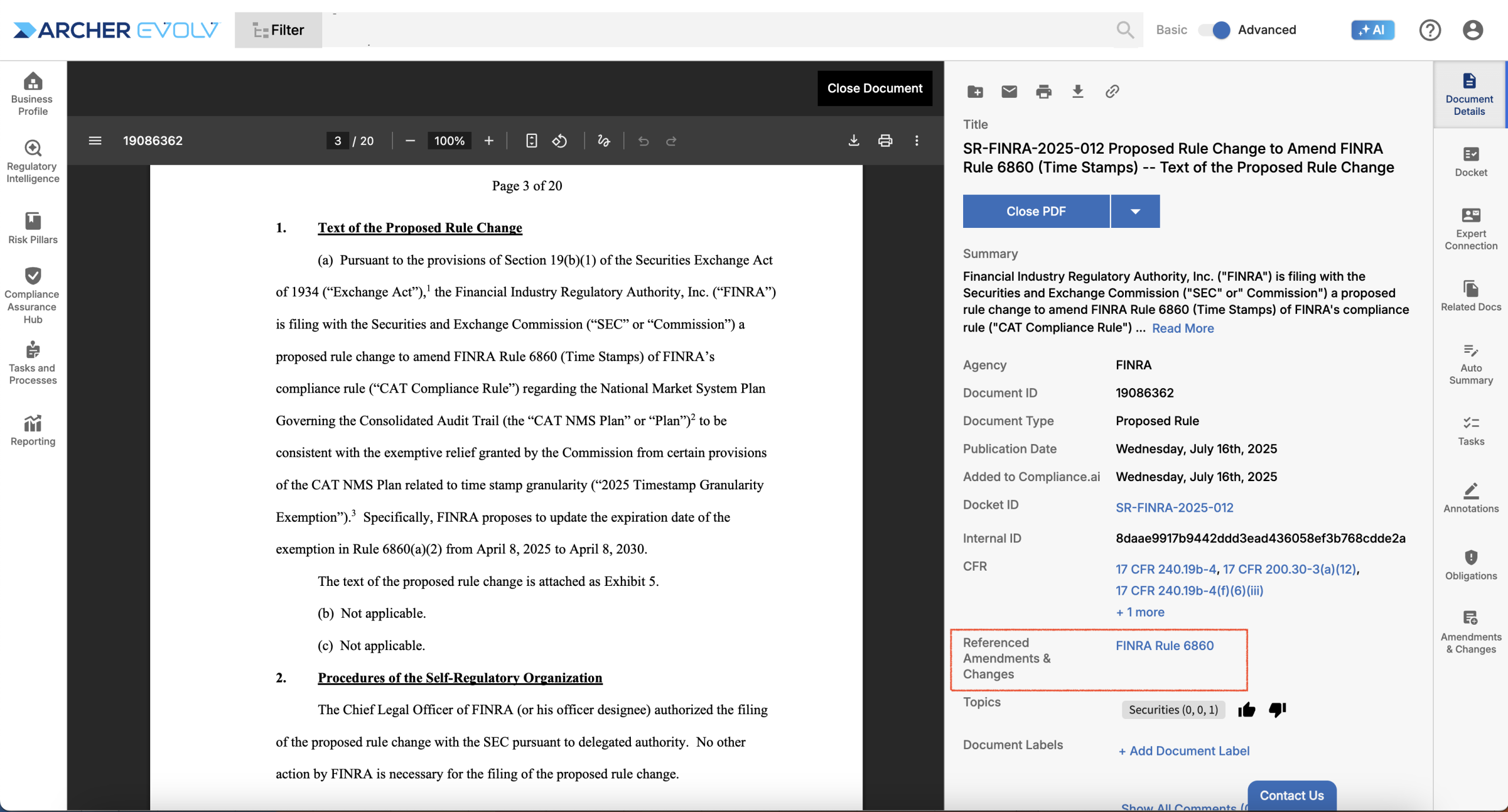
Task: Zoom in the PDF with plus
Action: (488, 141)
